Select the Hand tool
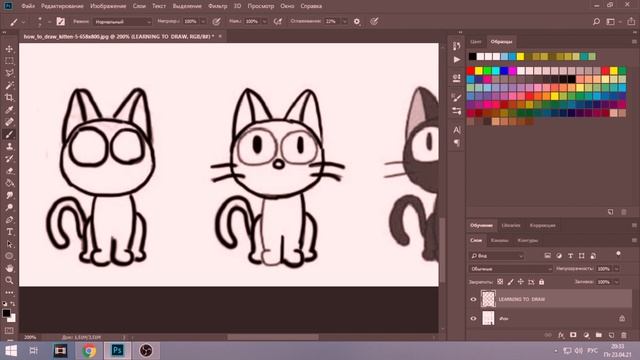The width and height of the screenshot is (640, 360). coord(9,268)
